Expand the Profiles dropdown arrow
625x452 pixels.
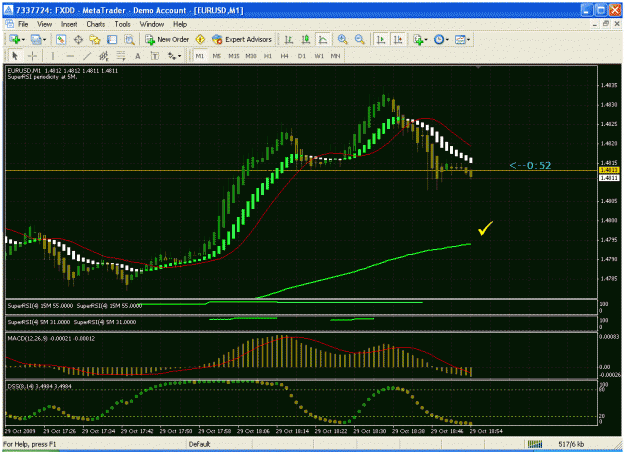(x=45, y=40)
